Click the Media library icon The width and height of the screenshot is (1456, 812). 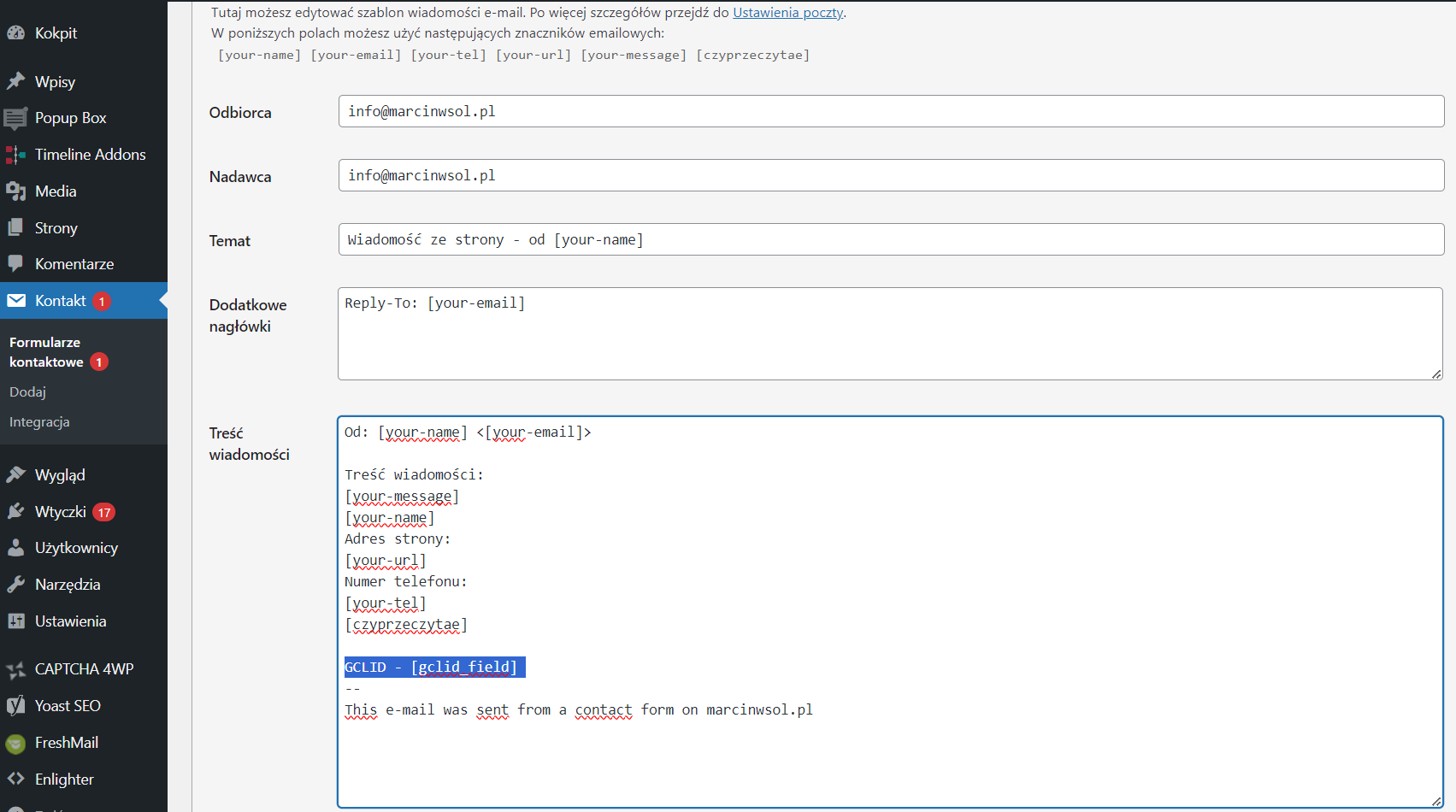point(16,191)
